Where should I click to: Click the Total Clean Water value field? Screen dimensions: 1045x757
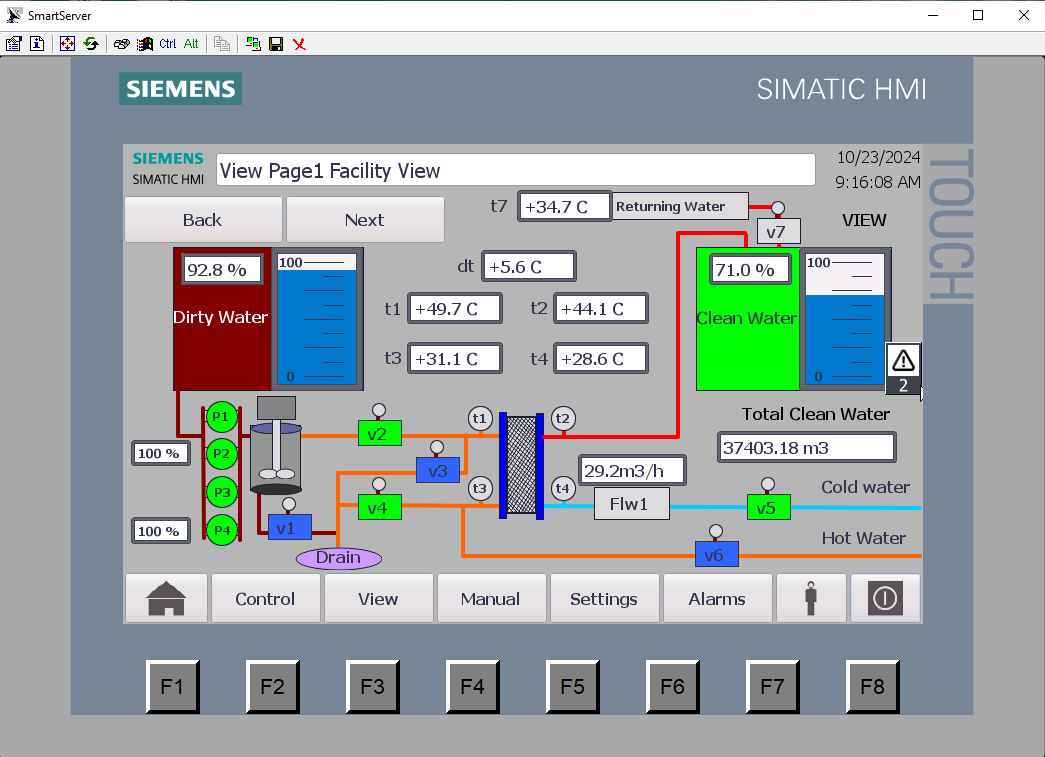coord(806,447)
